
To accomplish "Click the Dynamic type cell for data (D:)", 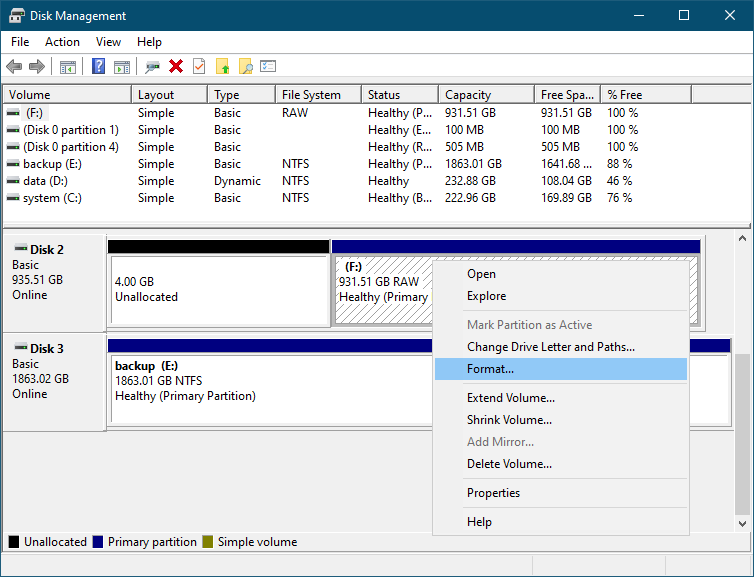I will coord(238,181).
